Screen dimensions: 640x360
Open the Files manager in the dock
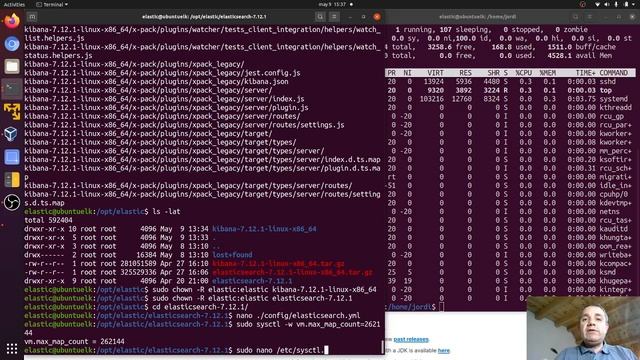pyautogui.click(x=12, y=66)
